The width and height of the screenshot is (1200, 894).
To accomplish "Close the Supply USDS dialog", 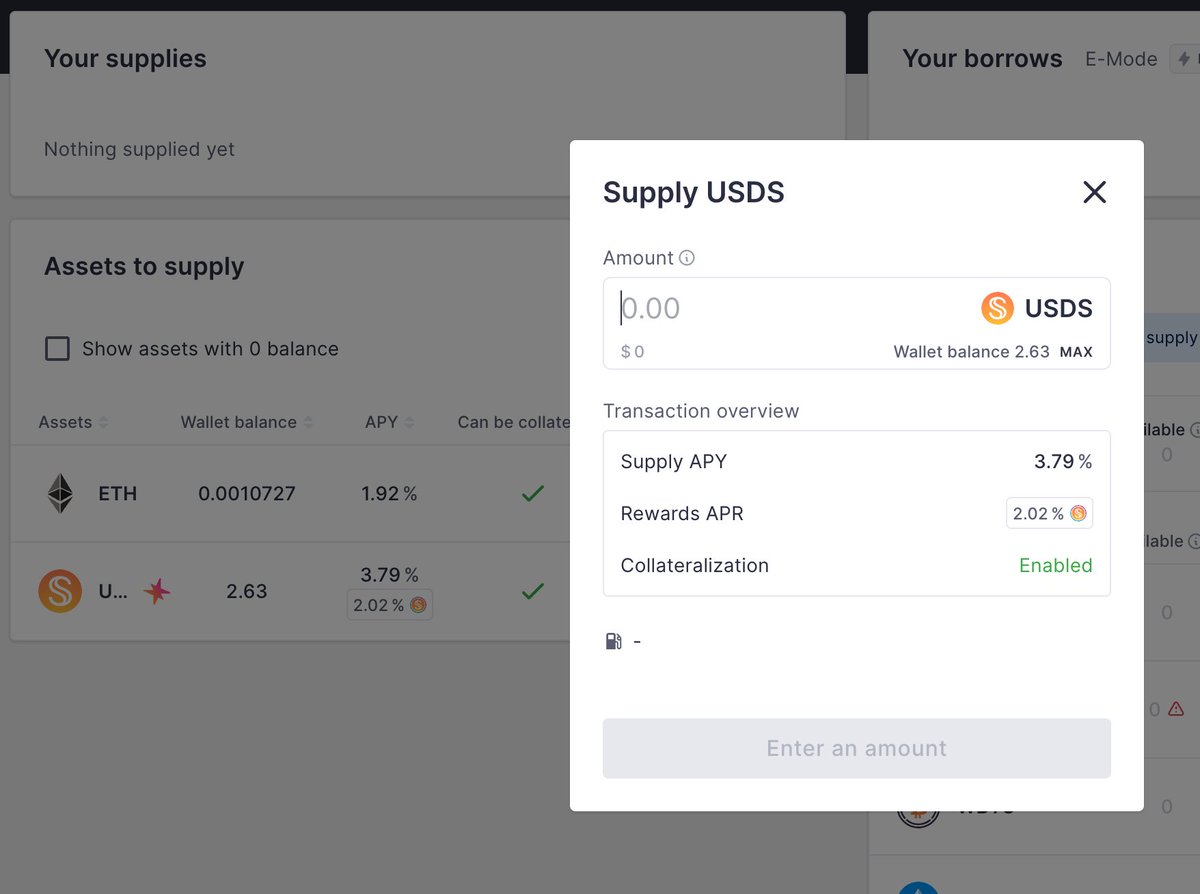I will pos(1094,192).
